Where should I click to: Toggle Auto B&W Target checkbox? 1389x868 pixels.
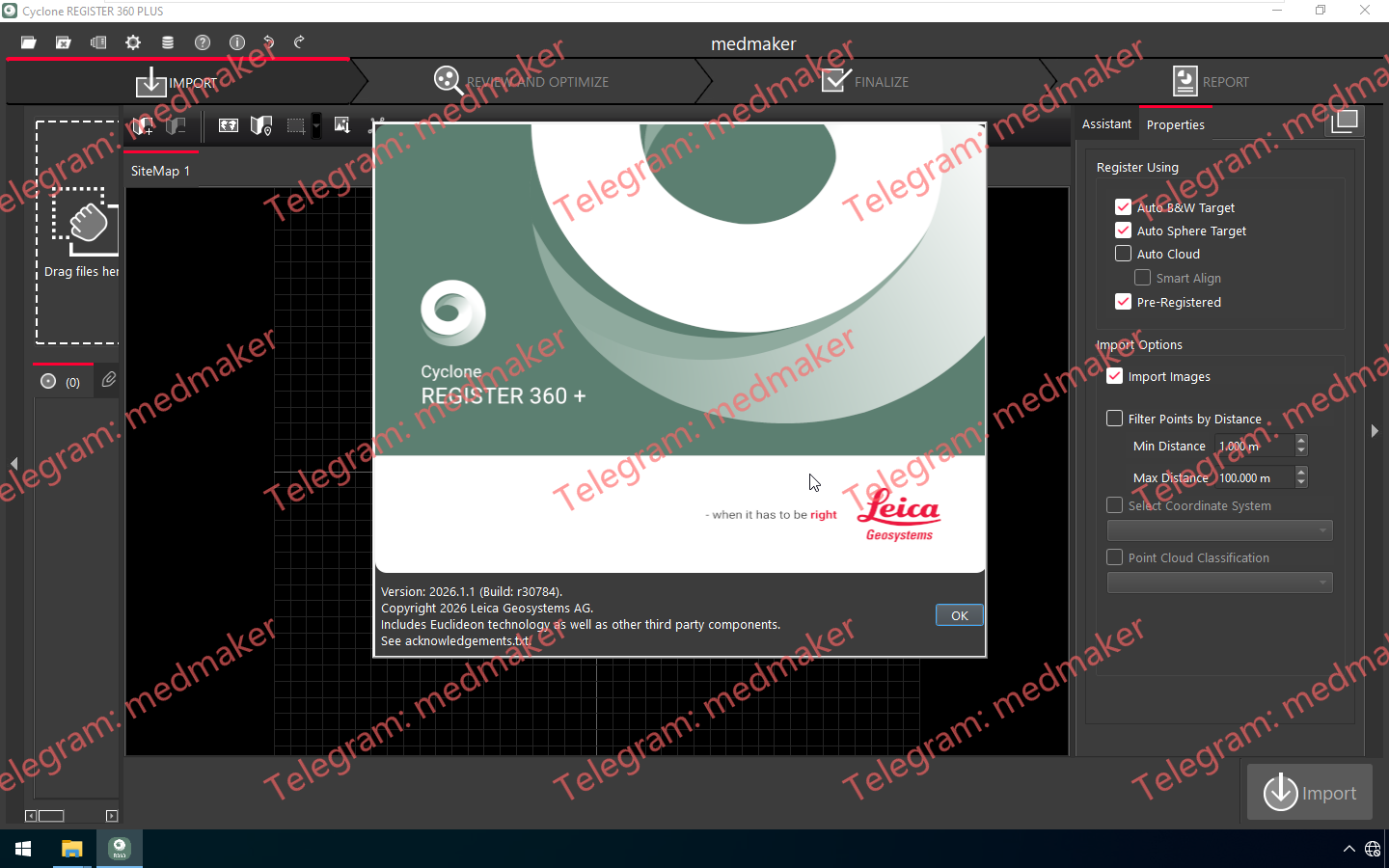1123,206
